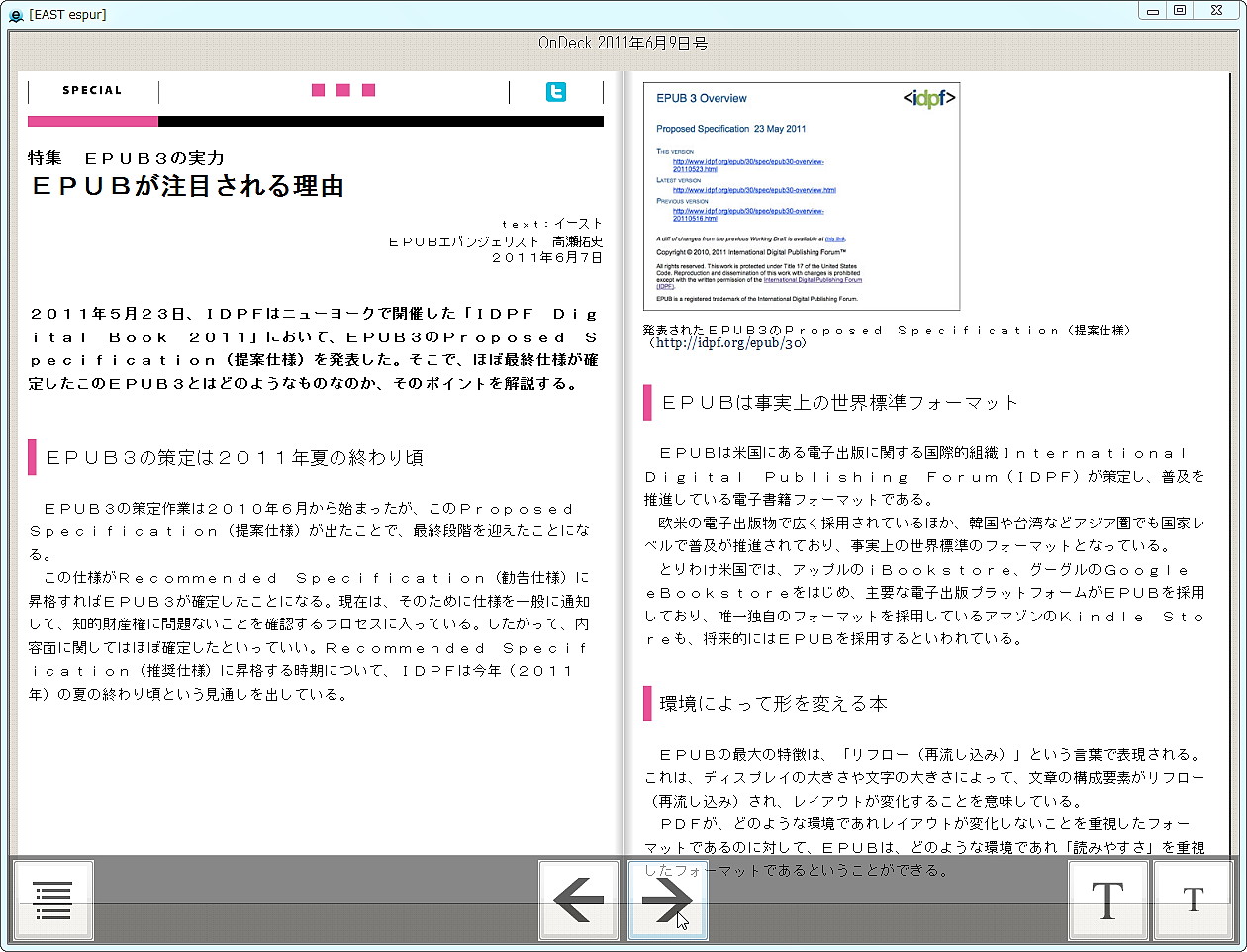
Task: Open the table of contents icon
Action: [53, 900]
